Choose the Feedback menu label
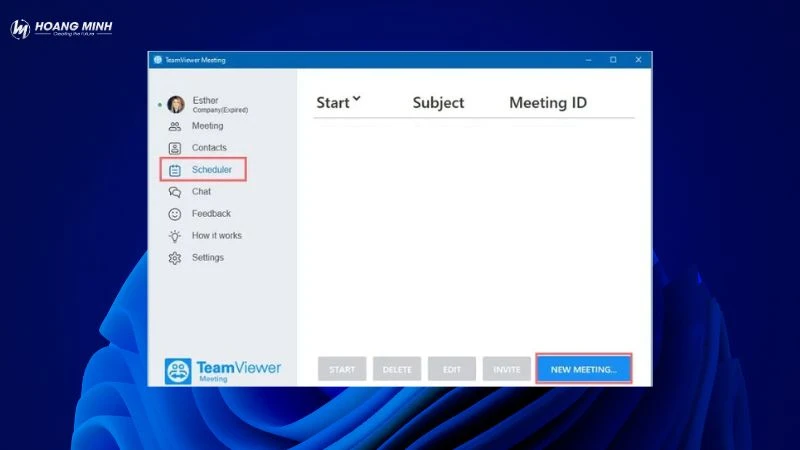The width and height of the screenshot is (800, 450). (x=211, y=213)
